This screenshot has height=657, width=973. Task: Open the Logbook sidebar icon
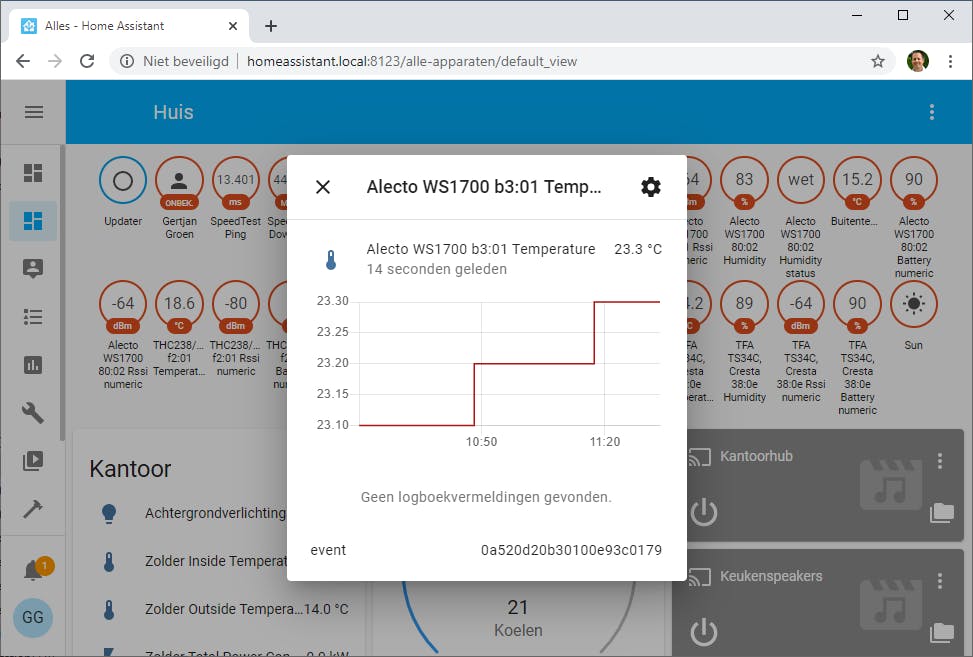pyautogui.click(x=33, y=317)
